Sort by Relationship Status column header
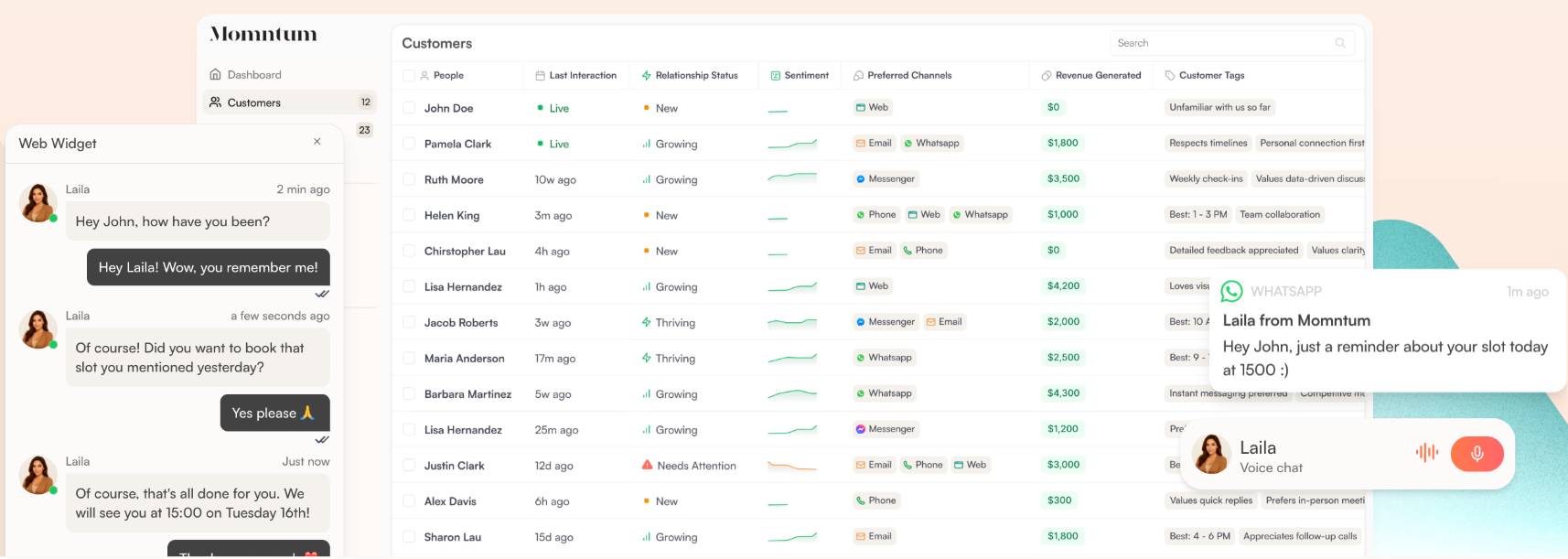Screen dimensions: 1568x559 click(x=696, y=76)
